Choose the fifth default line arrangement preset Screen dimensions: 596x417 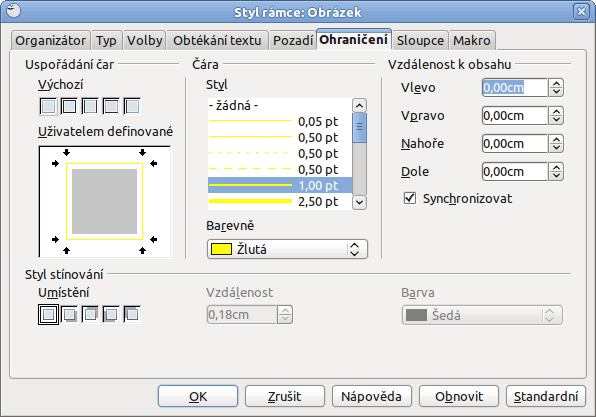(x=132, y=106)
